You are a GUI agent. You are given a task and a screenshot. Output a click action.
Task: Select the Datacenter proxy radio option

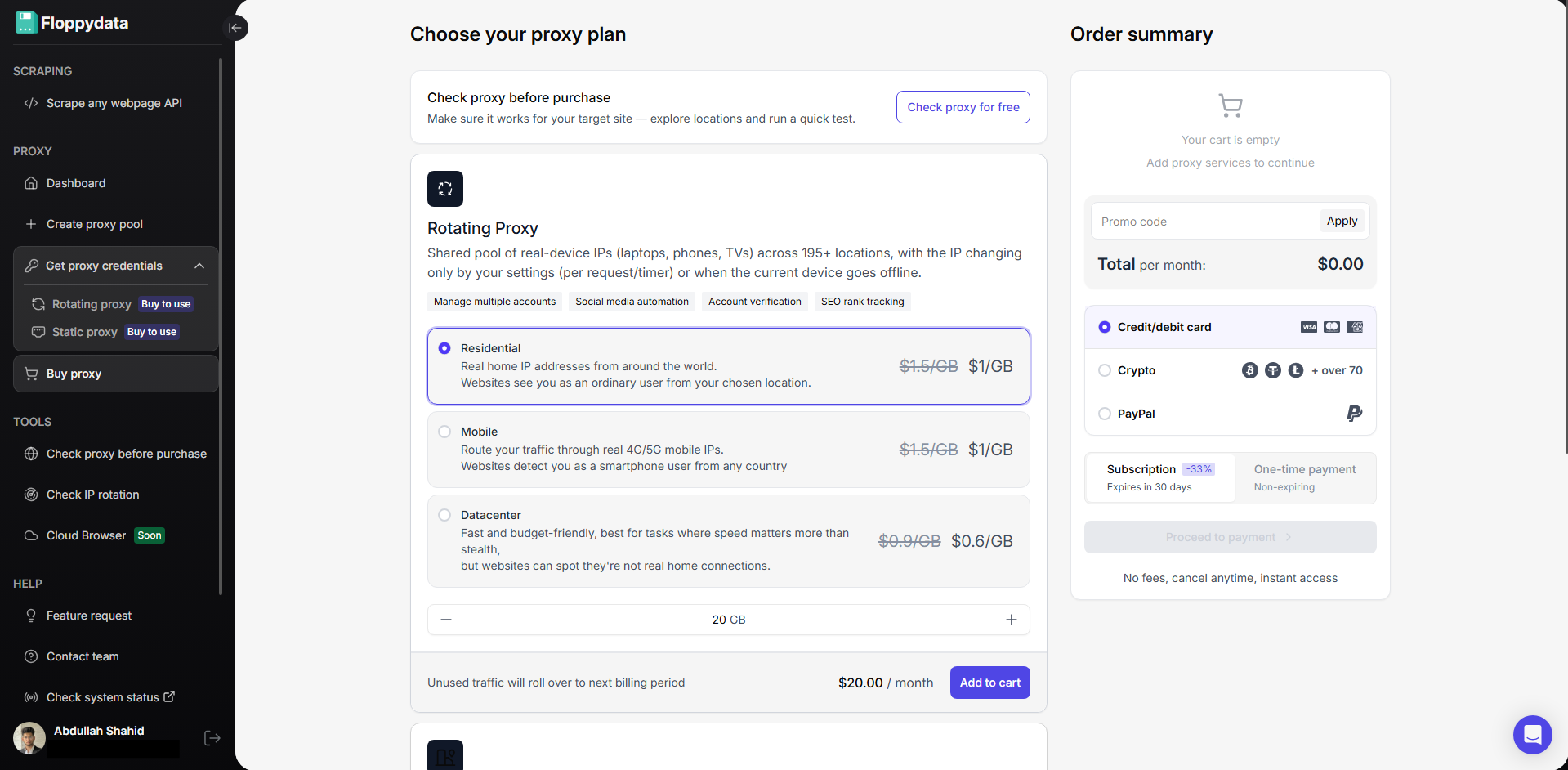[x=444, y=515]
